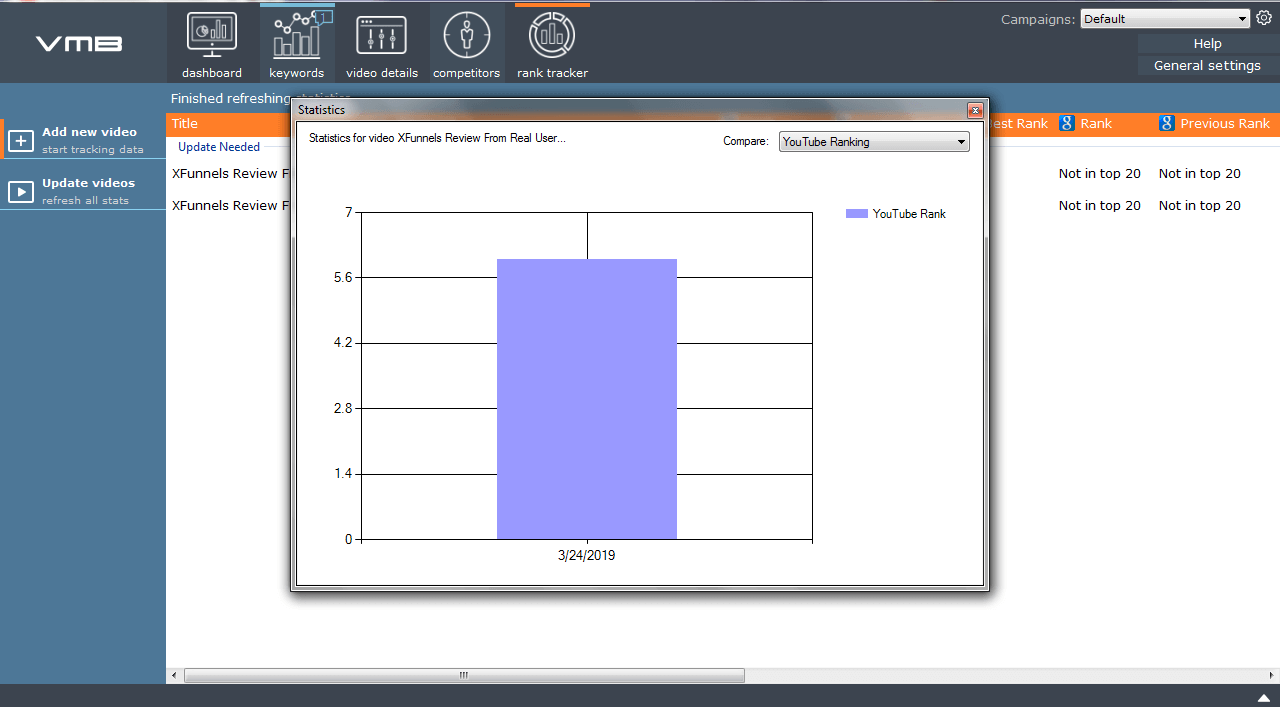Click the YouTube Rank bar in chart

coord(587,399)
